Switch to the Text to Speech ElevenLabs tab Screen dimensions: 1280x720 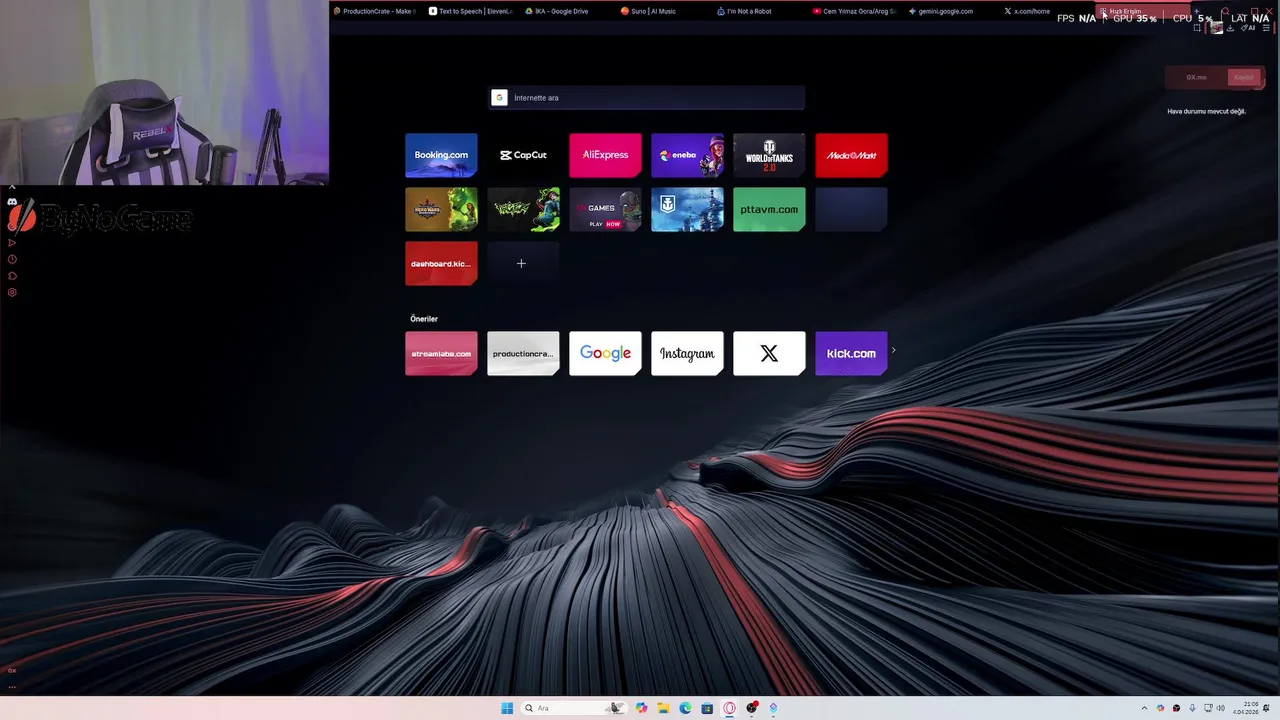(470, 11)
